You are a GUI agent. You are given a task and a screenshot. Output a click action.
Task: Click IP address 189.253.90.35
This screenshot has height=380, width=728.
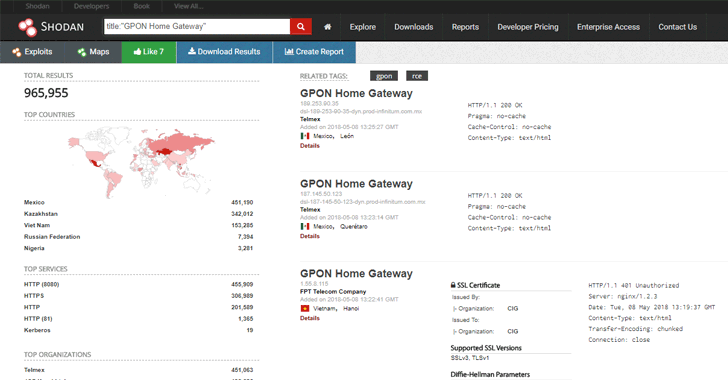[319, 104]
